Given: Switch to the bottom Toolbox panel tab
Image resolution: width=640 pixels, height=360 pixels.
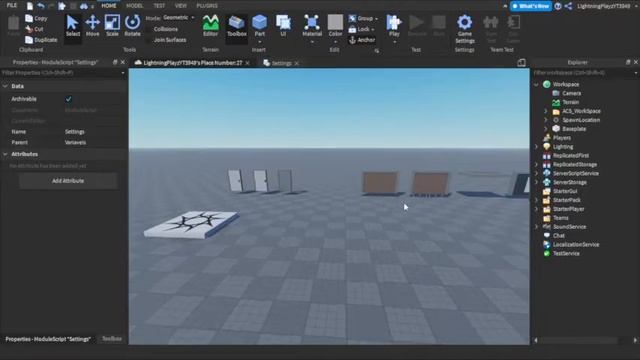Looking at the screenshot, I should pyautogui.click(x=111, y=339).
